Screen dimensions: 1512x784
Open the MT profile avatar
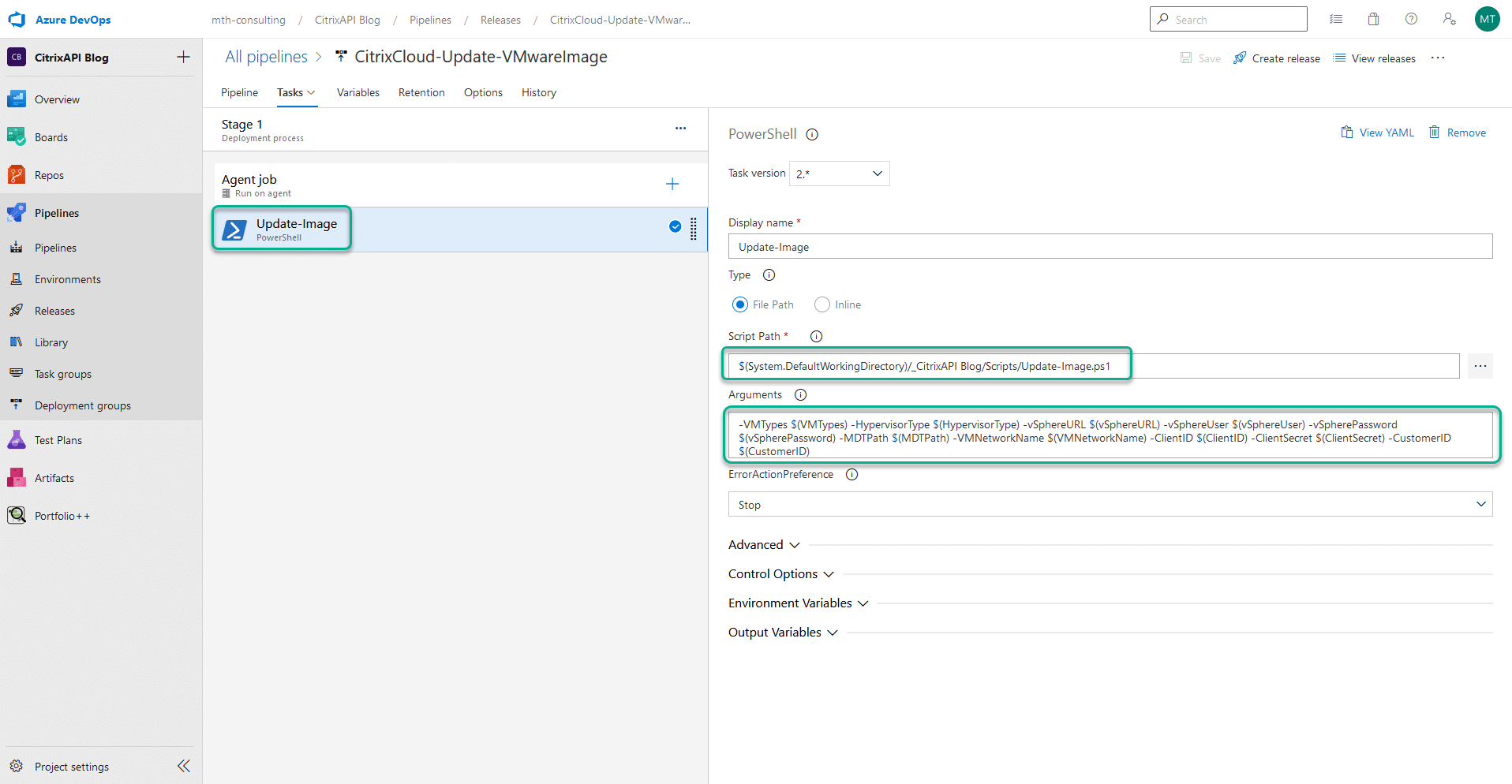coord(1488,19)
